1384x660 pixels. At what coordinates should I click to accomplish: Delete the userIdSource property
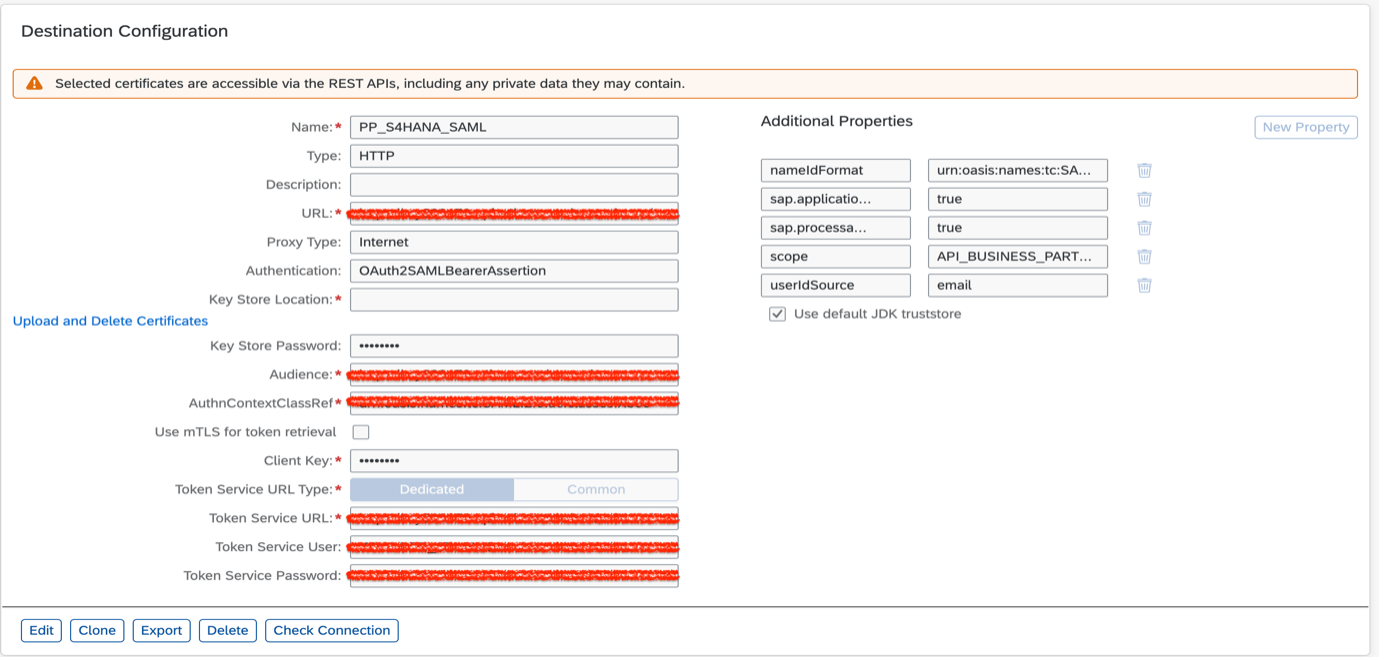coord(1143,285)
